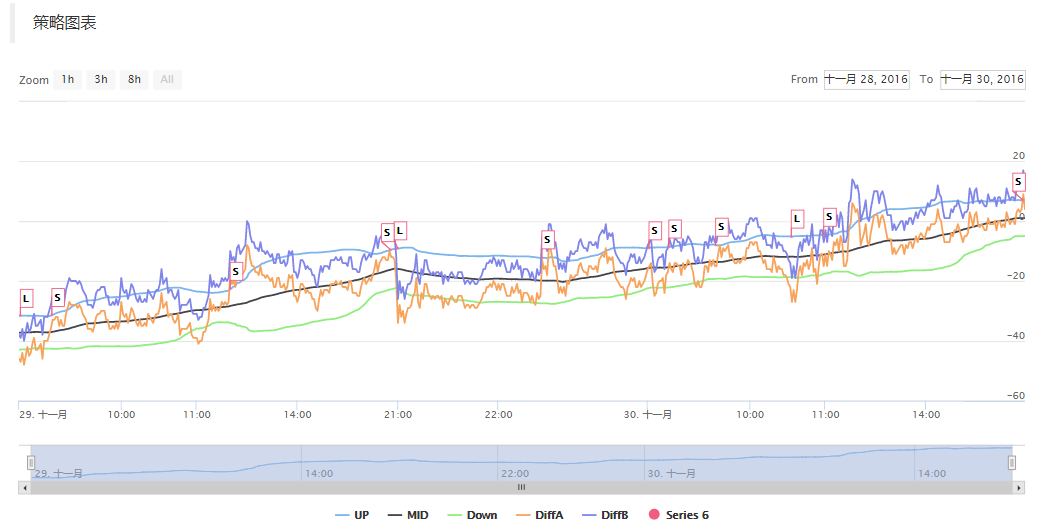
Task: Click the left navigator range handle
Action: point(31,462)
